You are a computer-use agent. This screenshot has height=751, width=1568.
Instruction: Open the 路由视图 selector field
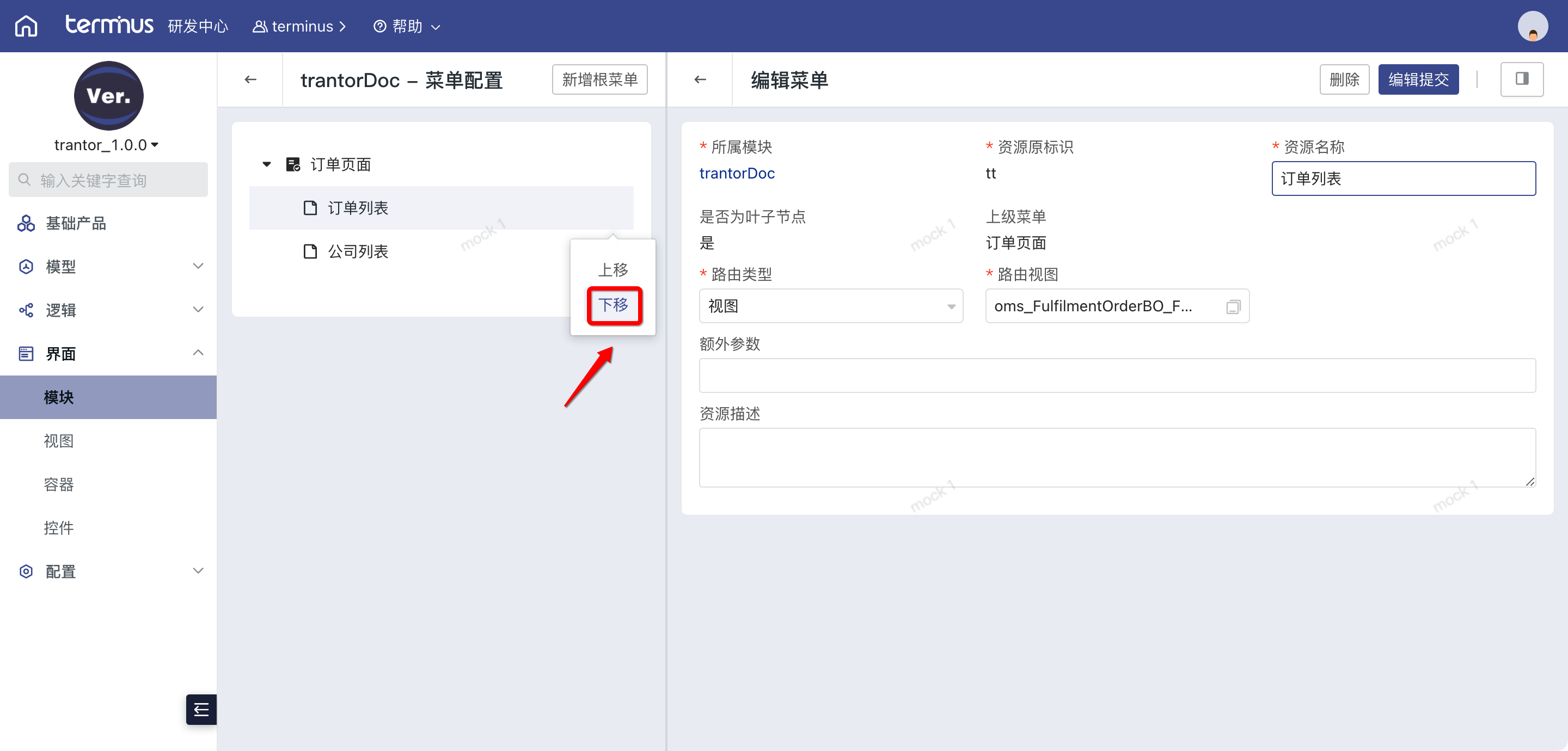point(1117,305)
